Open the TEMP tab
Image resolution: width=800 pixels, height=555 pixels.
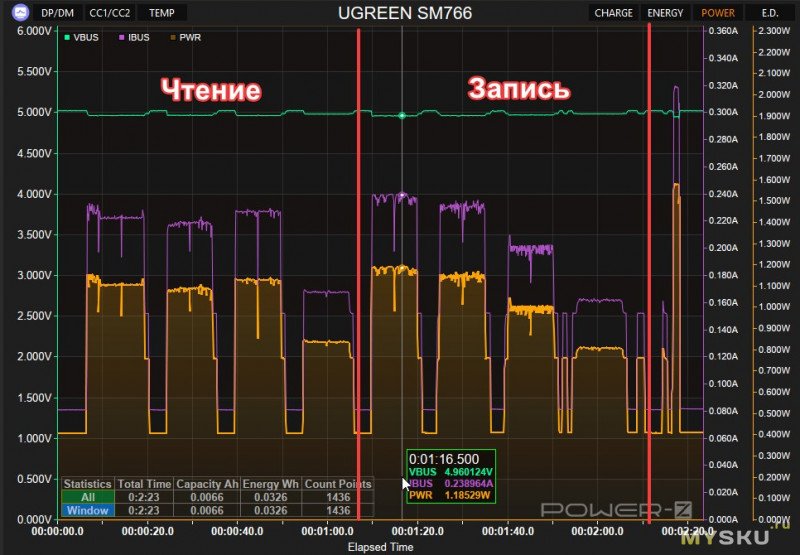[162, 13]
